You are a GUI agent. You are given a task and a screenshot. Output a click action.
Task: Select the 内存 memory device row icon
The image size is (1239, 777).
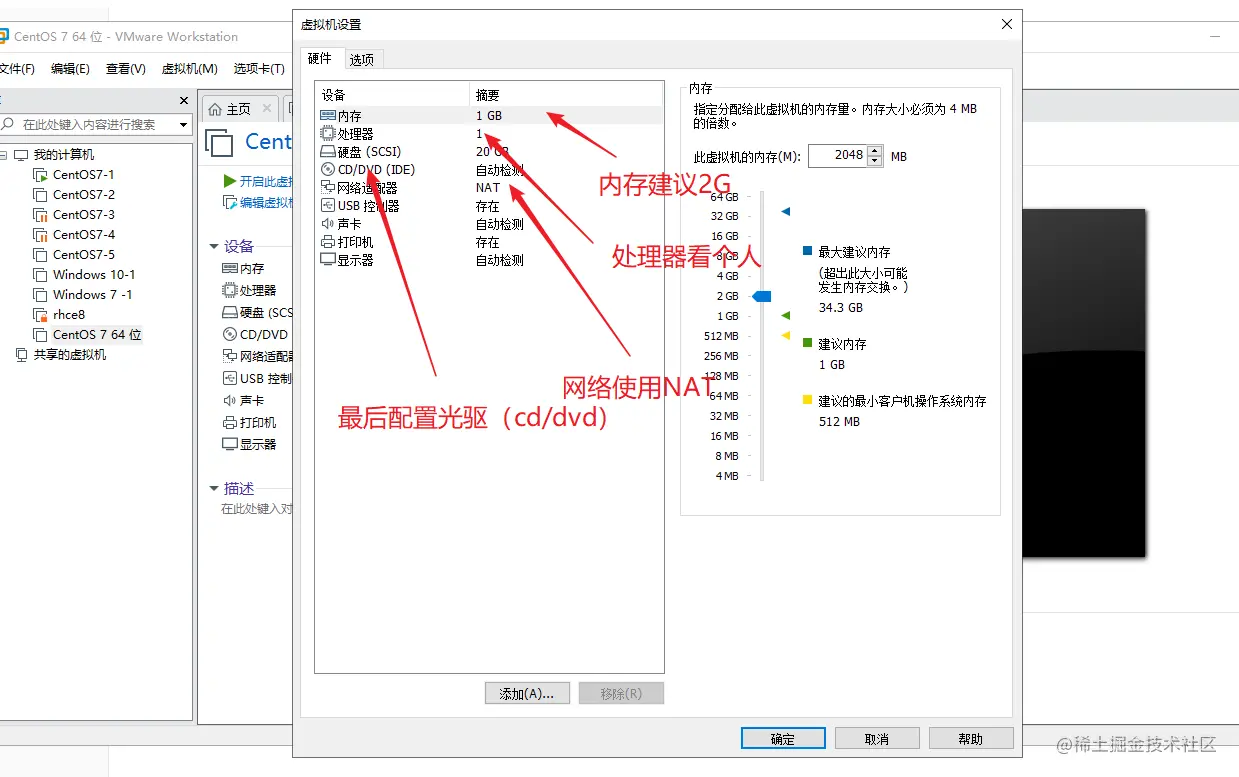(327, 116)
